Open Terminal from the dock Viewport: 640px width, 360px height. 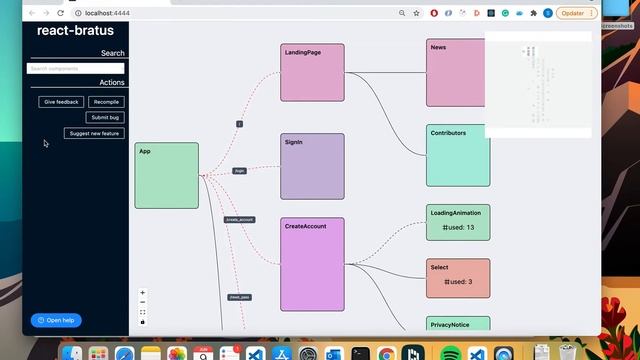click(x=360, y=353)
